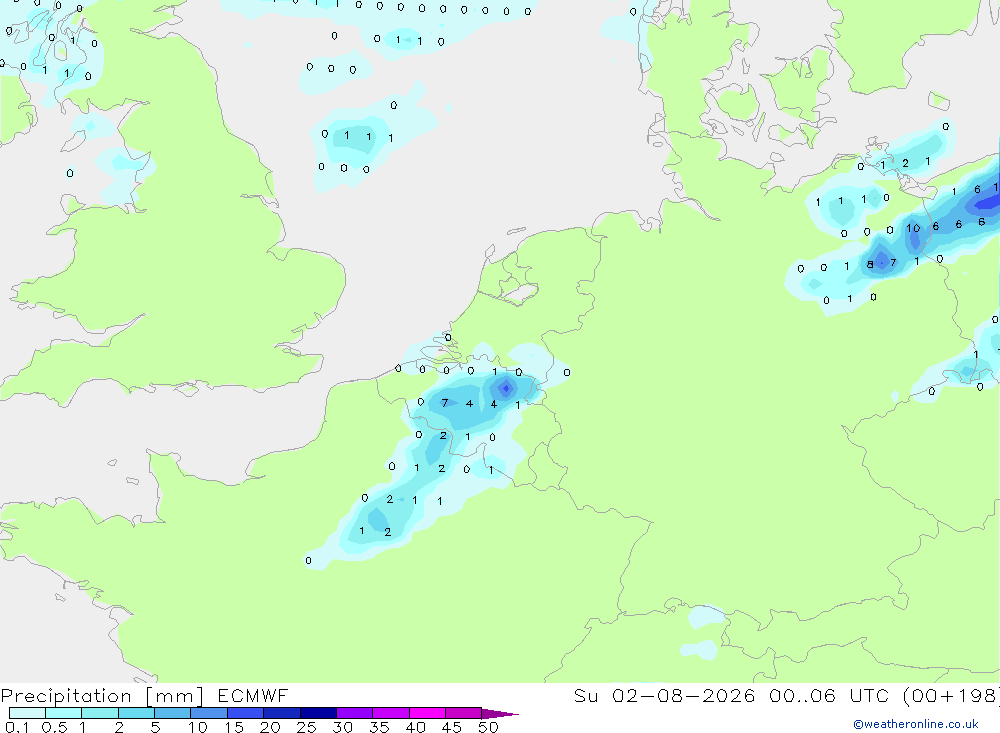1000x733 pixels.
Task: Choose the purple 30–35 legend swatch
Action: [354, 713]
